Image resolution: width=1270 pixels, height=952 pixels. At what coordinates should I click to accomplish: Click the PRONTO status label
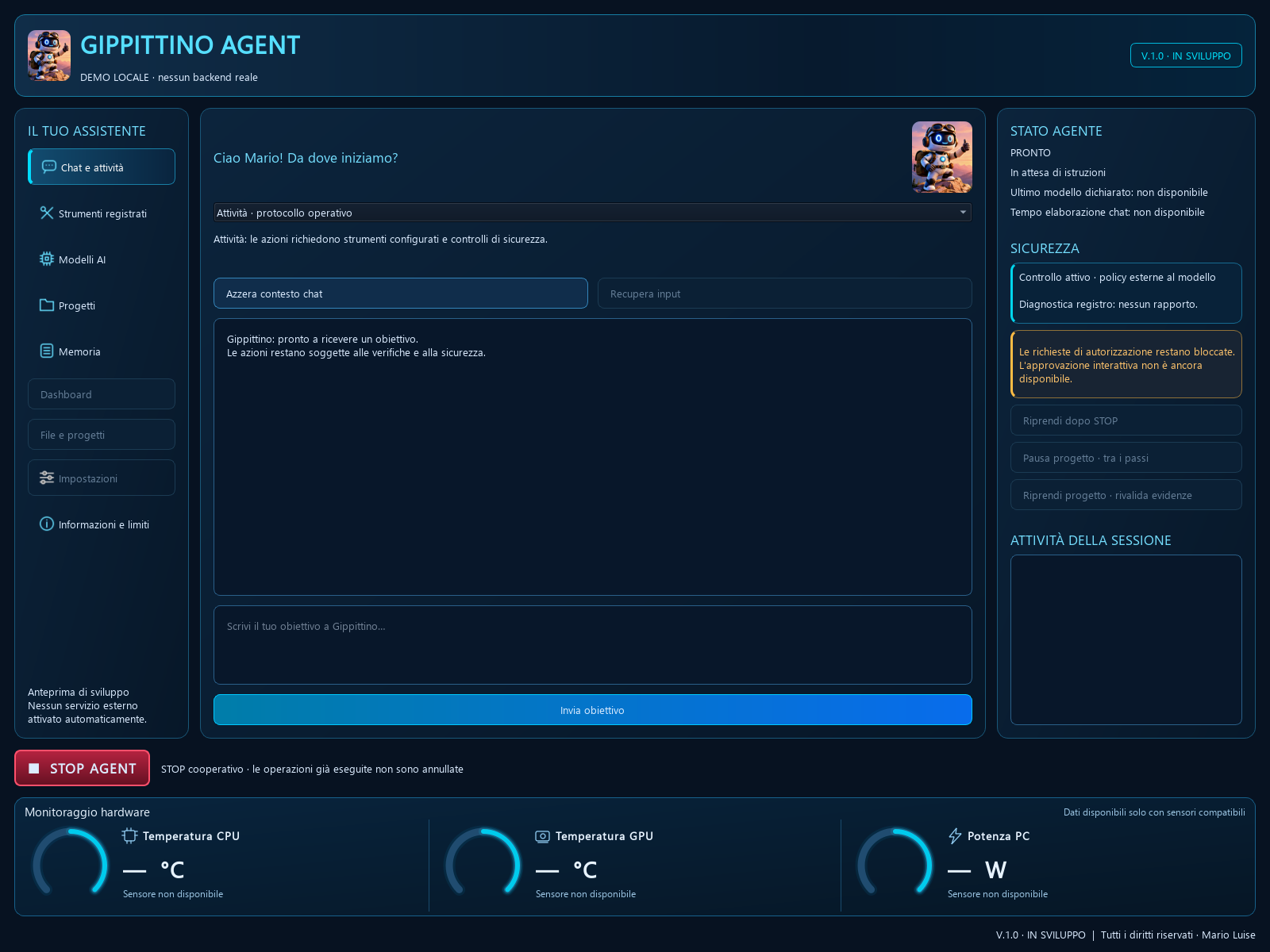(x=1030, y=152)
